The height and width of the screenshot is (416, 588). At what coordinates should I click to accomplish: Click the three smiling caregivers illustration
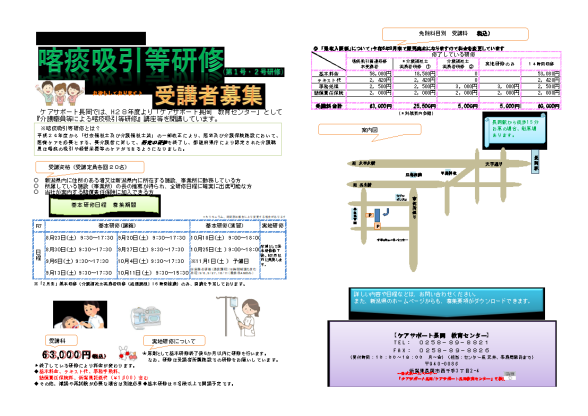58,93
